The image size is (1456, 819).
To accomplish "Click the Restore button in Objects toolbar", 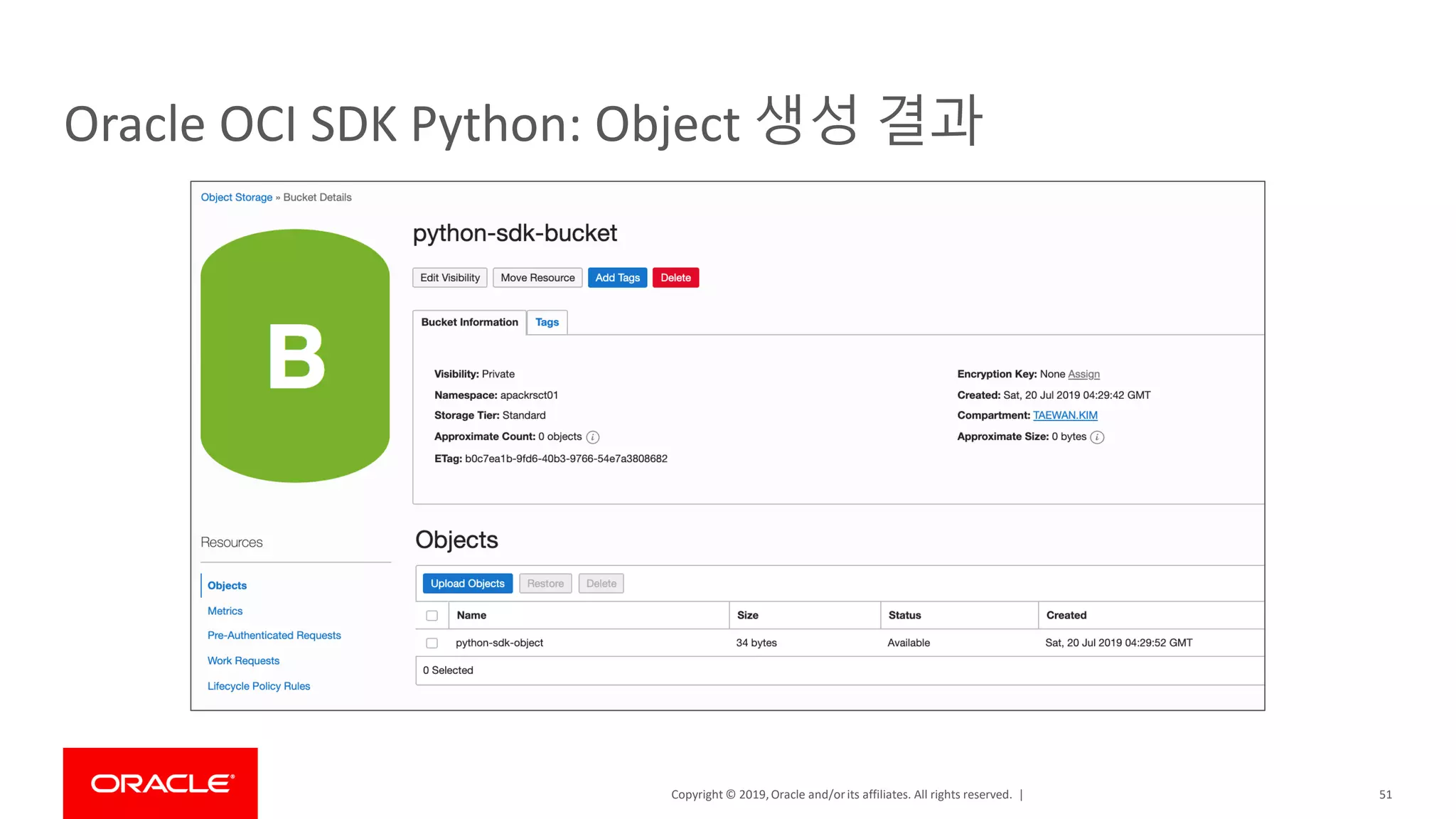I will pyautogui.click(x=545, y=584).
